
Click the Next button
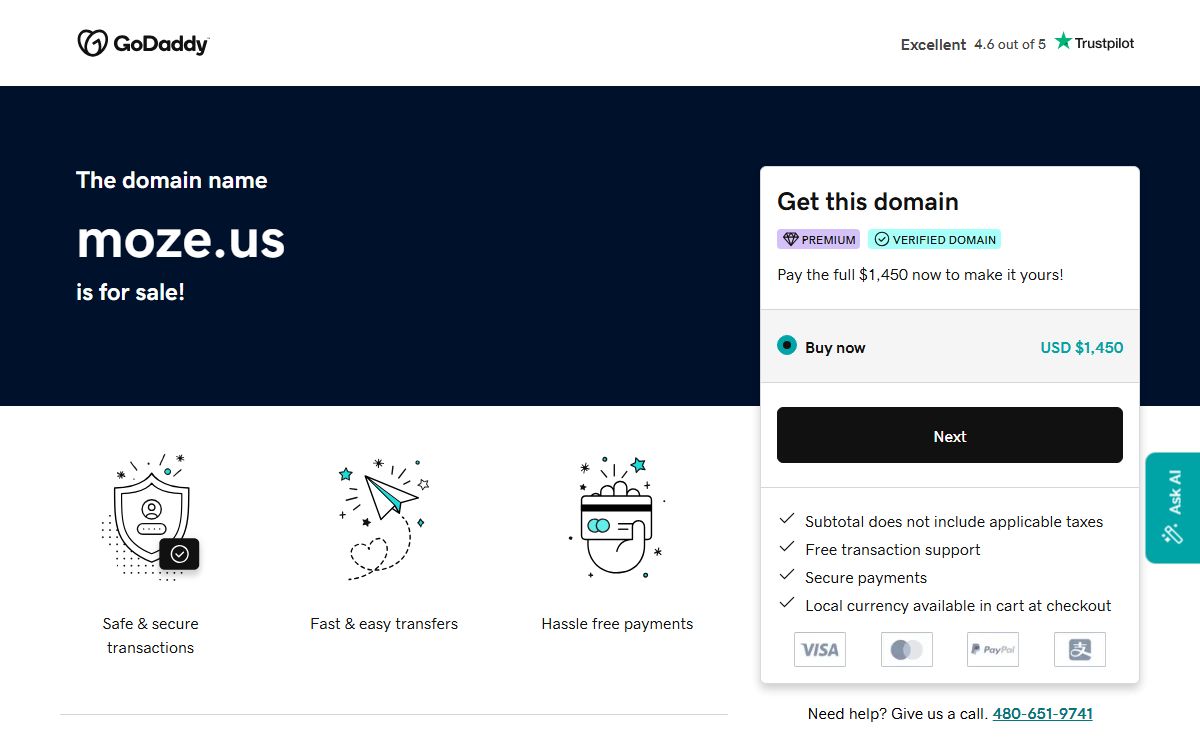point(950,435)
